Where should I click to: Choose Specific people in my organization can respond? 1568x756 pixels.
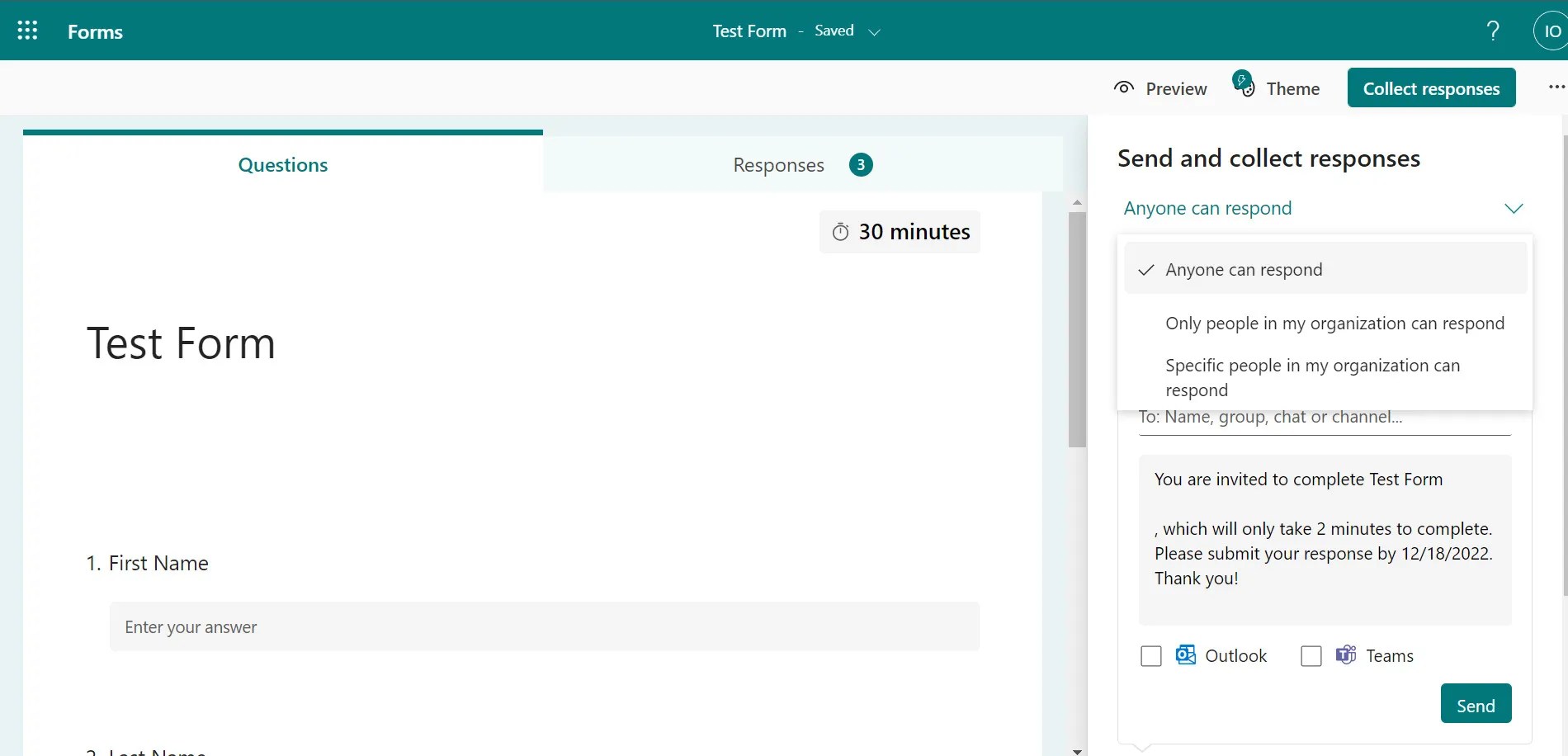(x=1312, y=377)
